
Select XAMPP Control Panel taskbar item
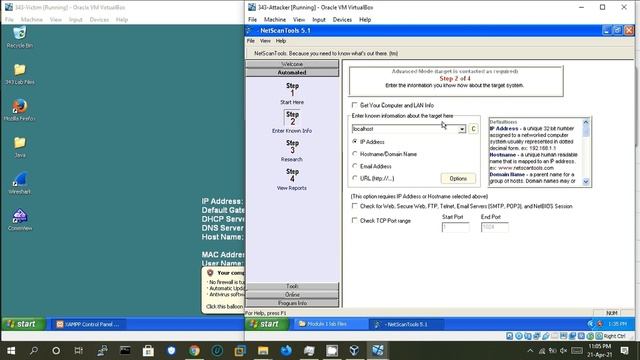88,324
